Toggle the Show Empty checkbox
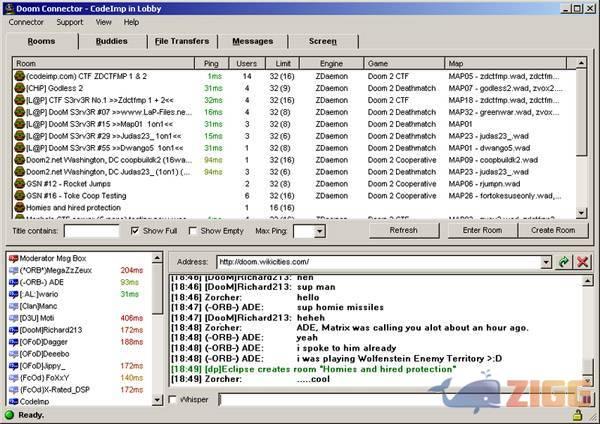The width and height of the screenshot is (600, 424). point(193,231)
